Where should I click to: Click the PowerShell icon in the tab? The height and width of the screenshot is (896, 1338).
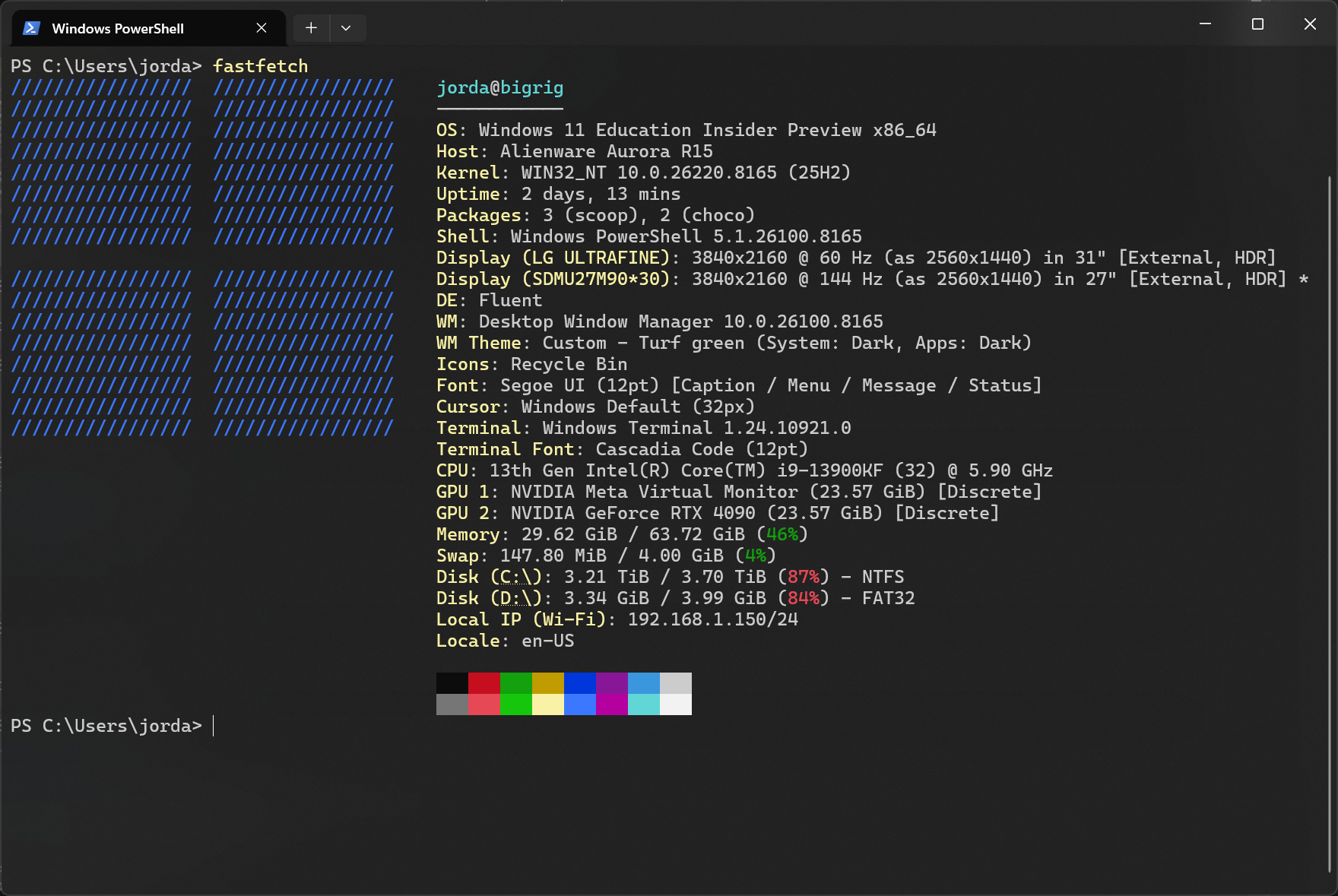(x=31, y=28)
